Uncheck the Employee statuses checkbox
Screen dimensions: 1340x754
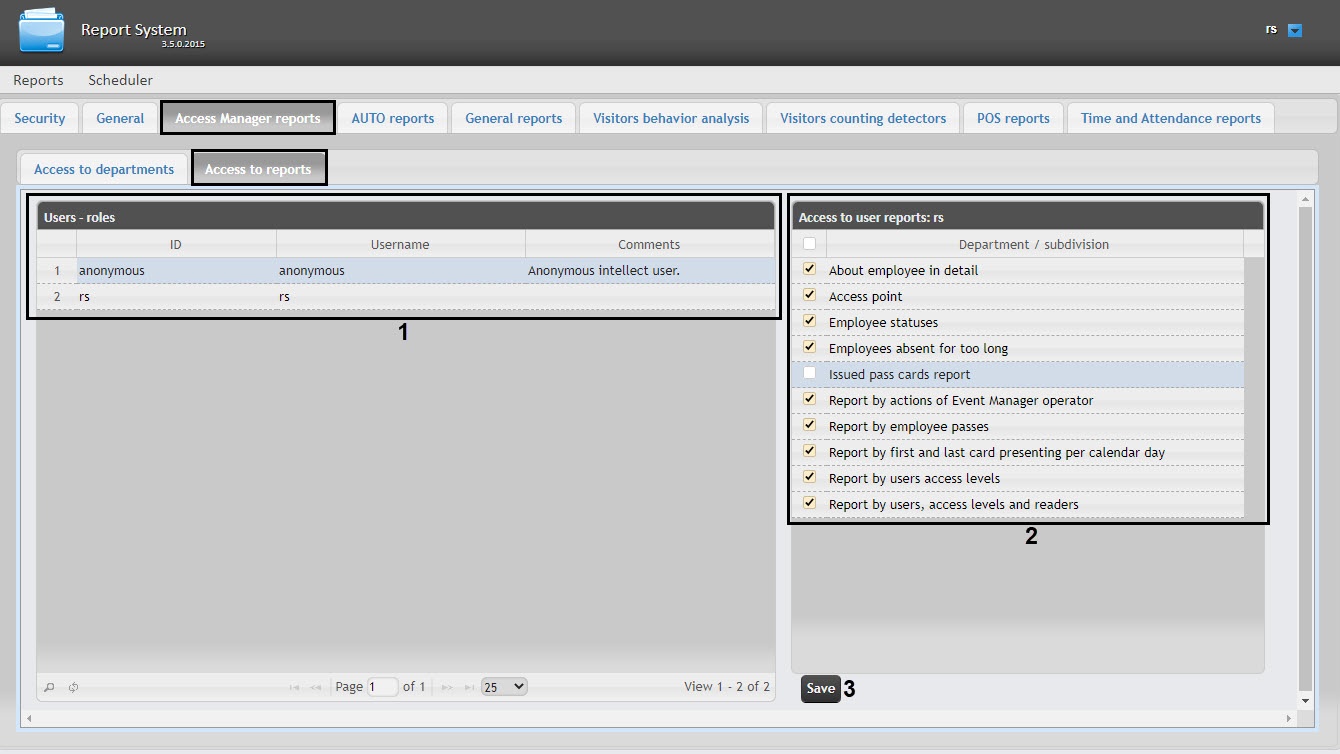coord(809,322)
